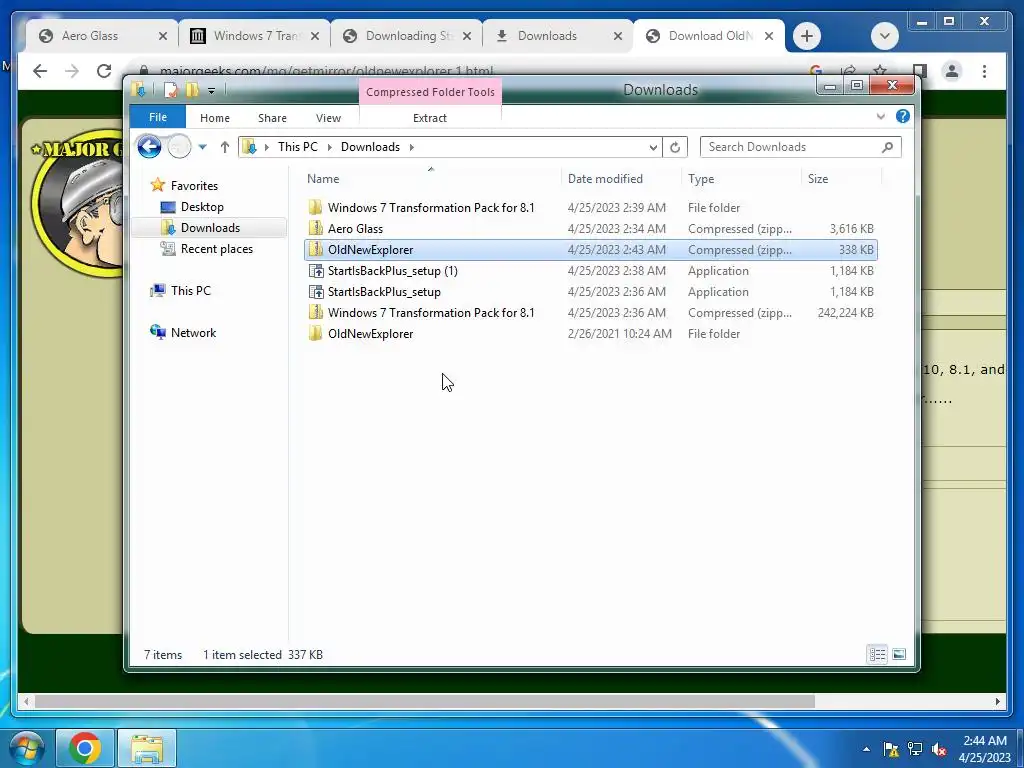
Task: Open Chrome's three-dot menu
Action: click(x=984, y=71)
